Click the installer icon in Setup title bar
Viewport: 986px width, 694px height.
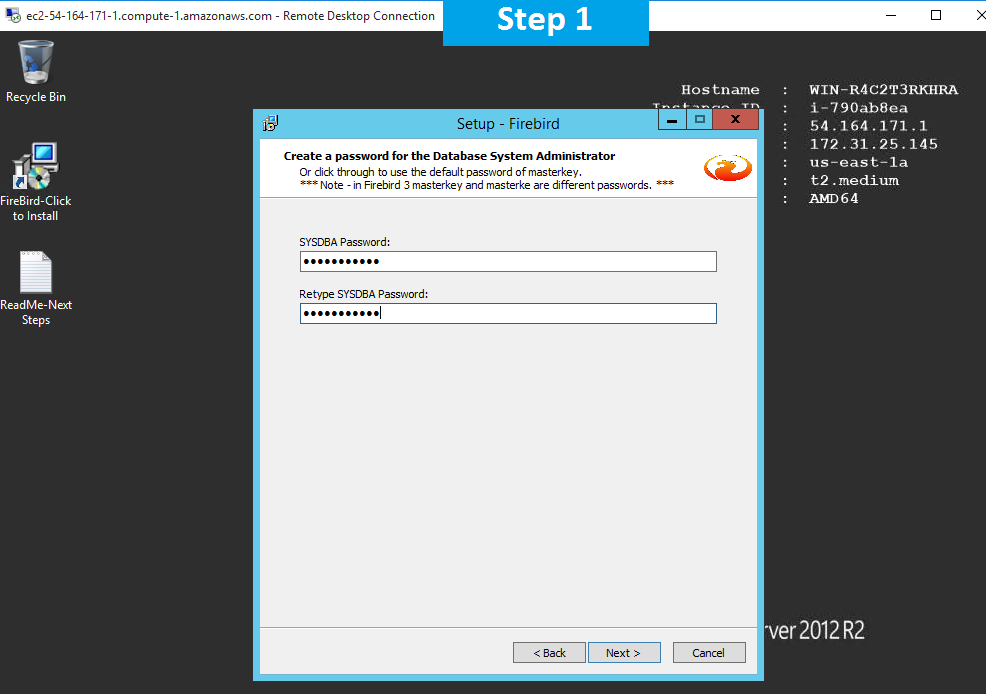coord(270,123)
